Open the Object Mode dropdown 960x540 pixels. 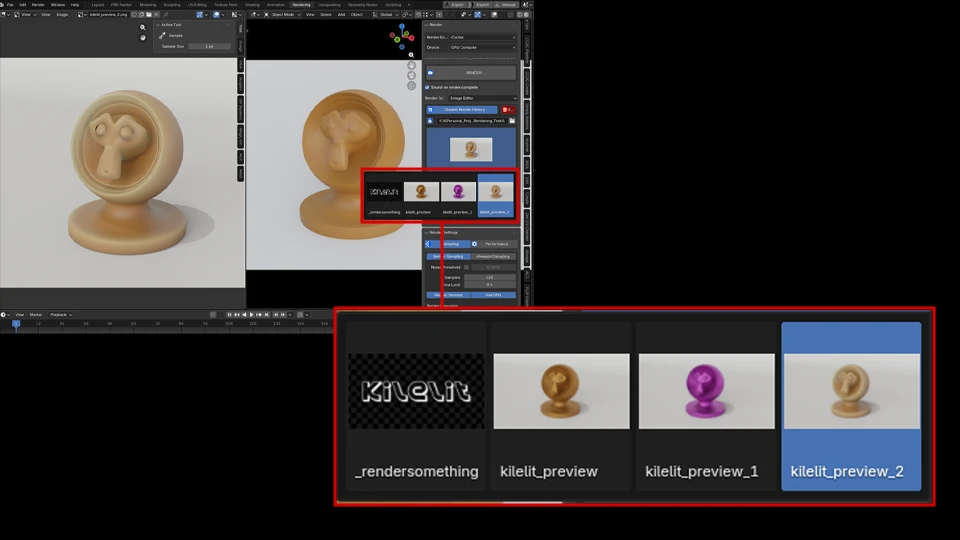283,14
